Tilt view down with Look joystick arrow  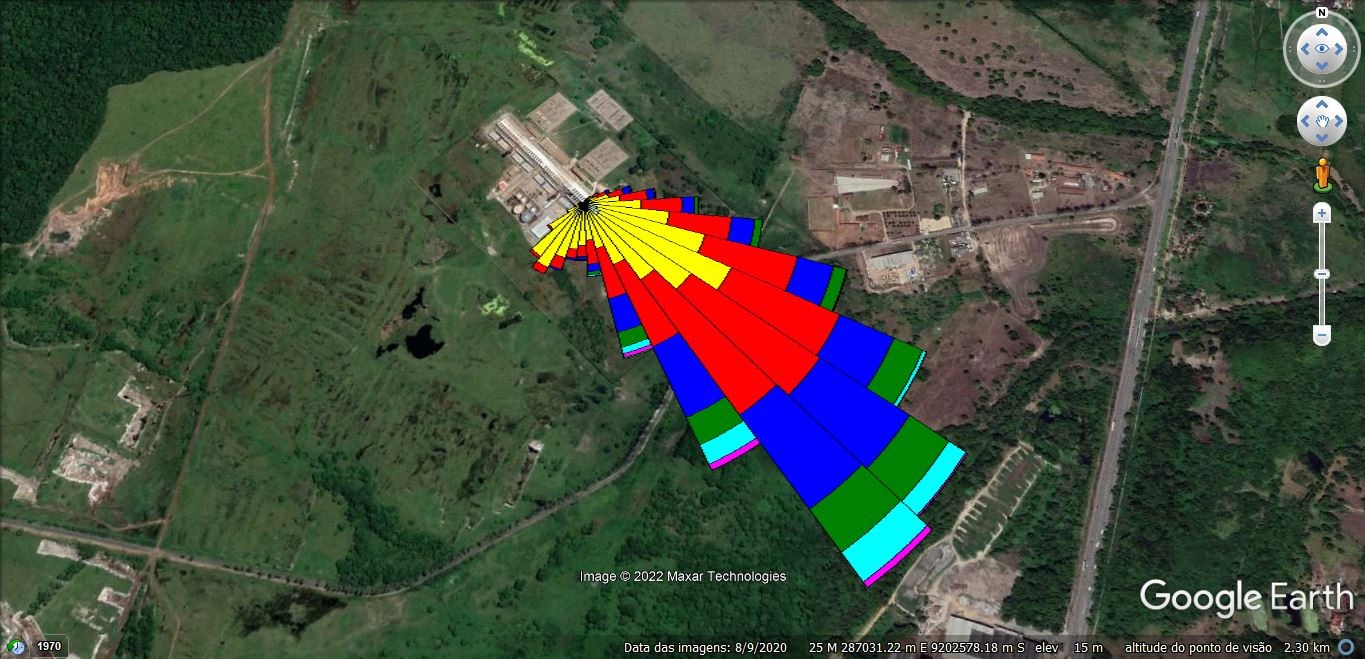(x=1322, y=67)
